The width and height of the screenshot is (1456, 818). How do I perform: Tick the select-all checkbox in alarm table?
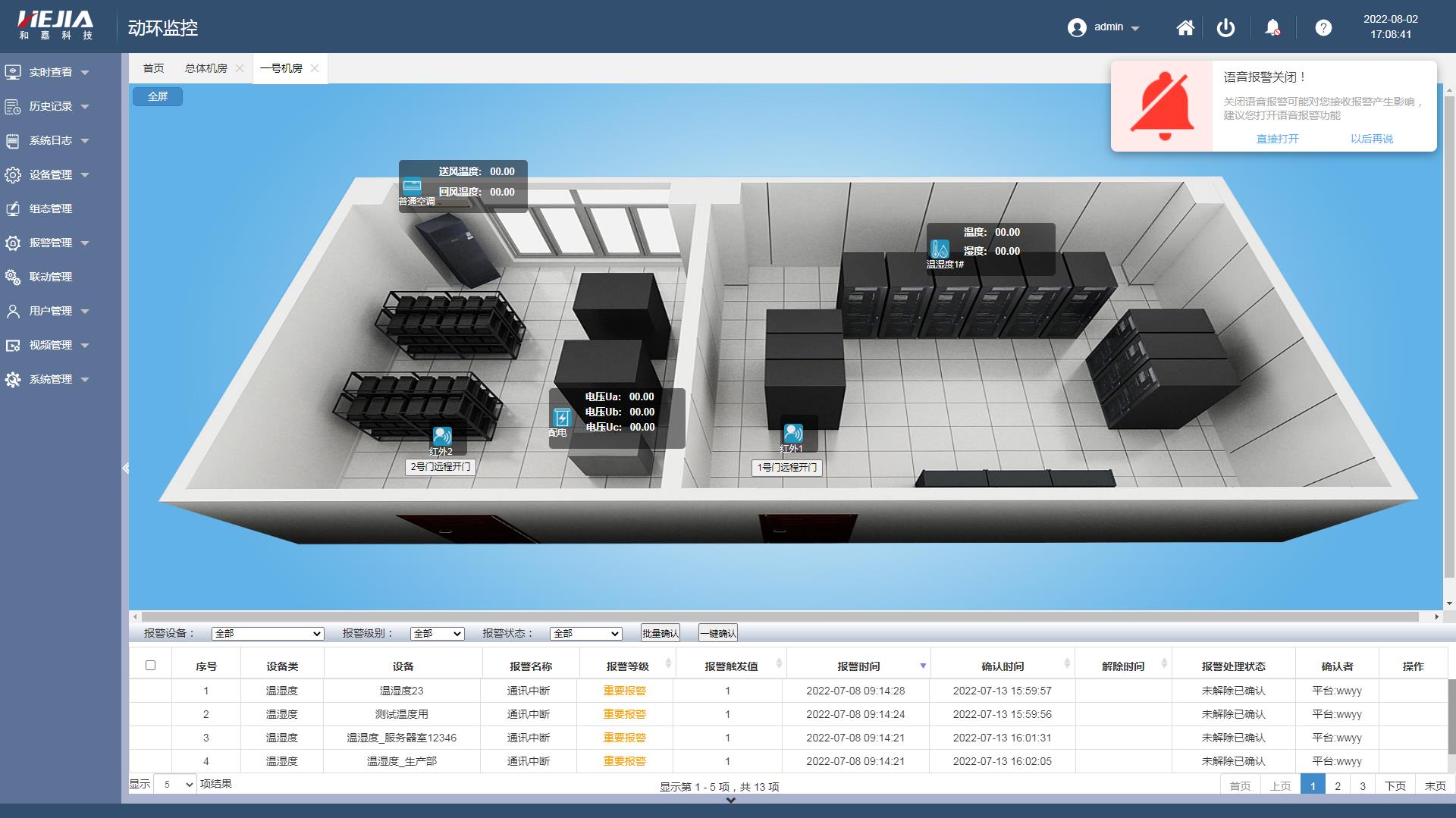coord(150,666)
